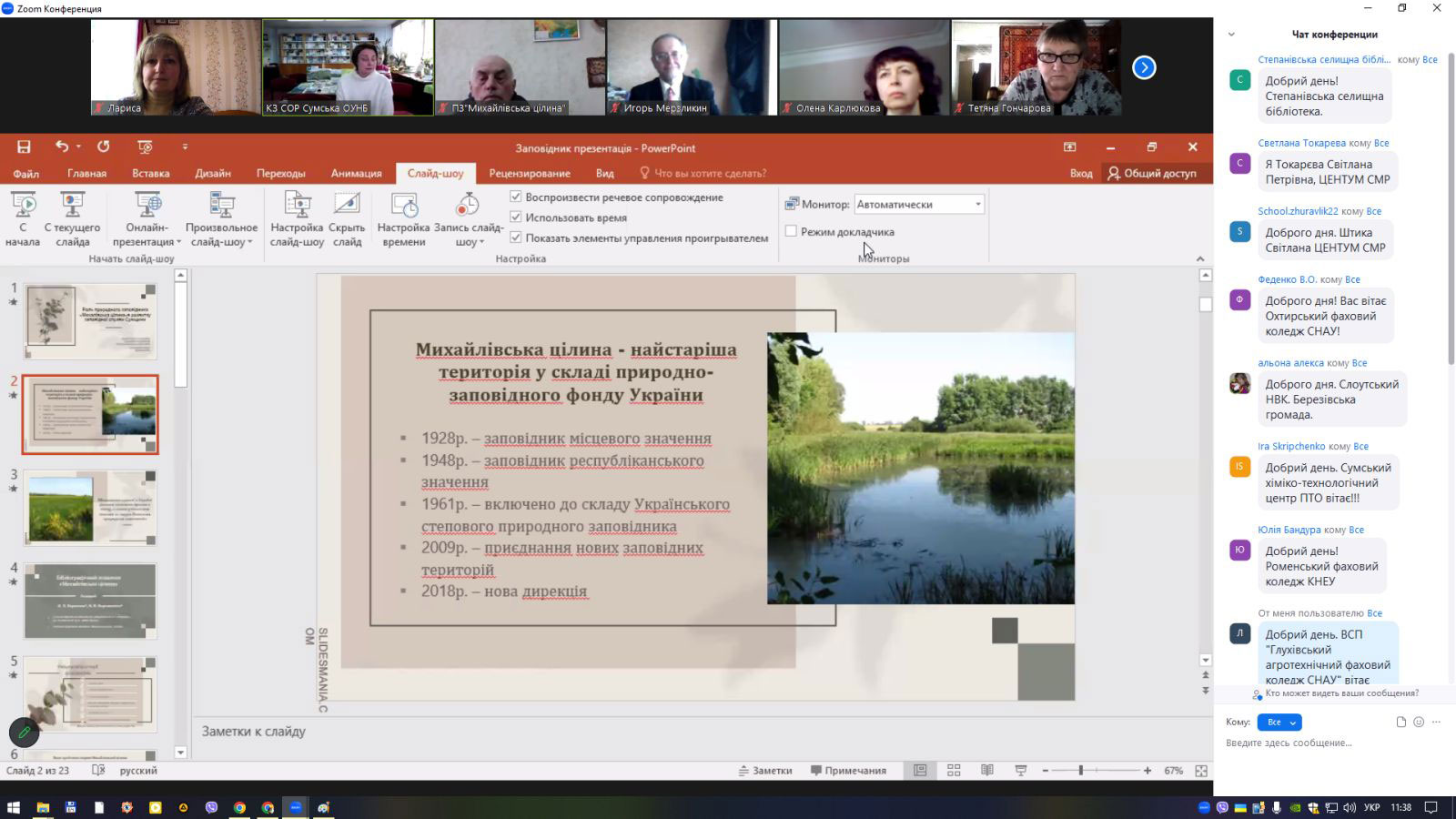Open File Explorer from the taskbar
1456x819 pixels.
[x=43, y=807]
